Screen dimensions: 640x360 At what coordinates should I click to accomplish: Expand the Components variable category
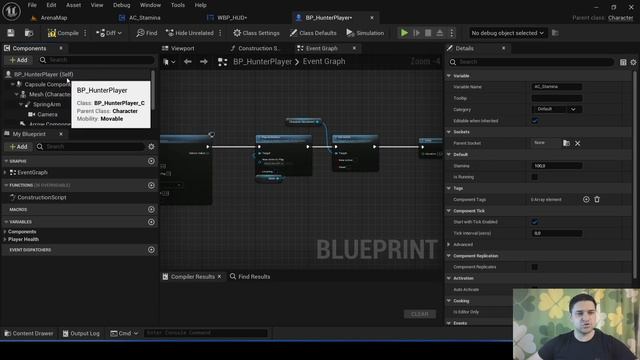5,232
